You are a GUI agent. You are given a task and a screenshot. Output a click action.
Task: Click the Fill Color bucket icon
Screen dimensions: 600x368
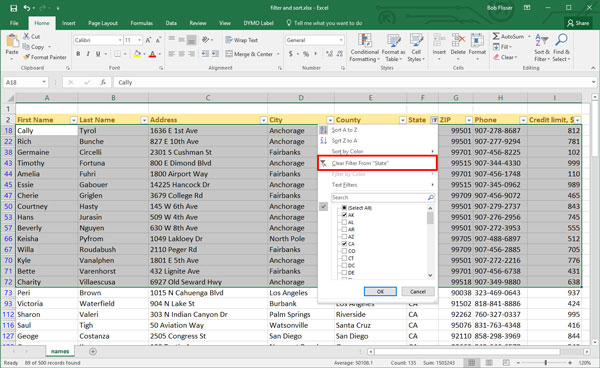point(137,54)
